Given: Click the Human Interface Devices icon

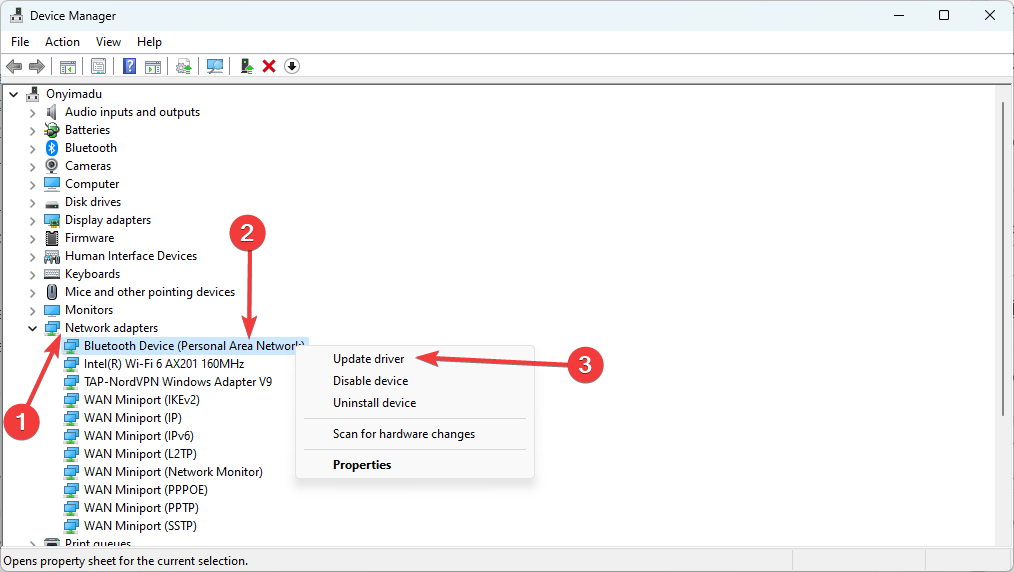Looking at the screenshot, I should point(52,256).
